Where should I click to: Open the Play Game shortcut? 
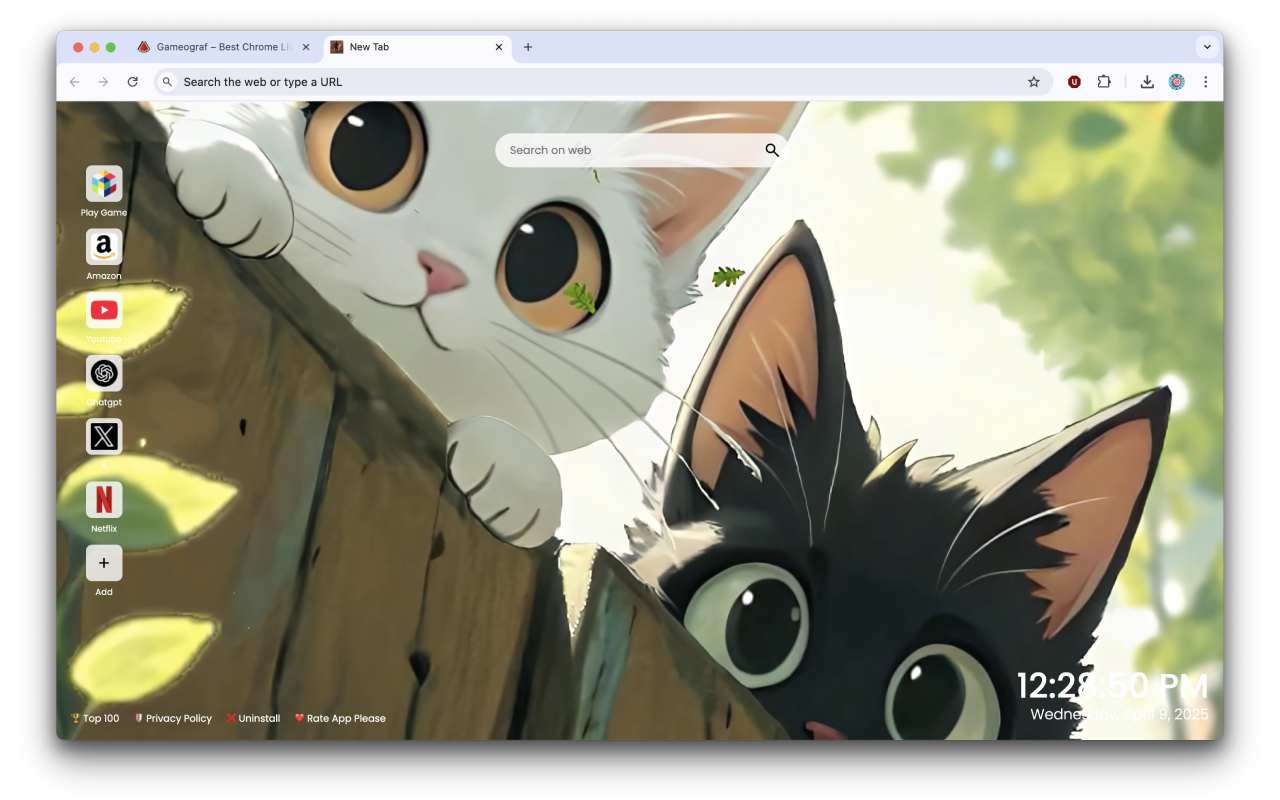click(104, 184)
